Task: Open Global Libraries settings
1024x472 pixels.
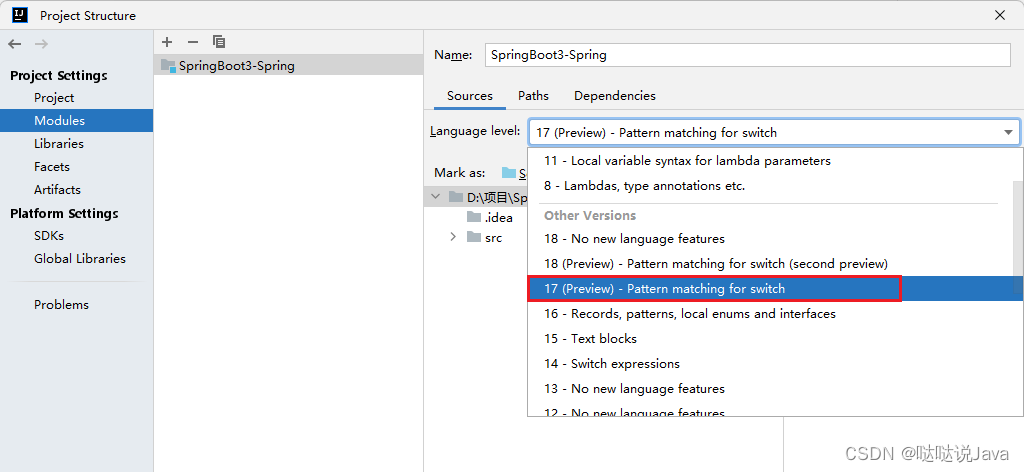Action: click(80, 259)
